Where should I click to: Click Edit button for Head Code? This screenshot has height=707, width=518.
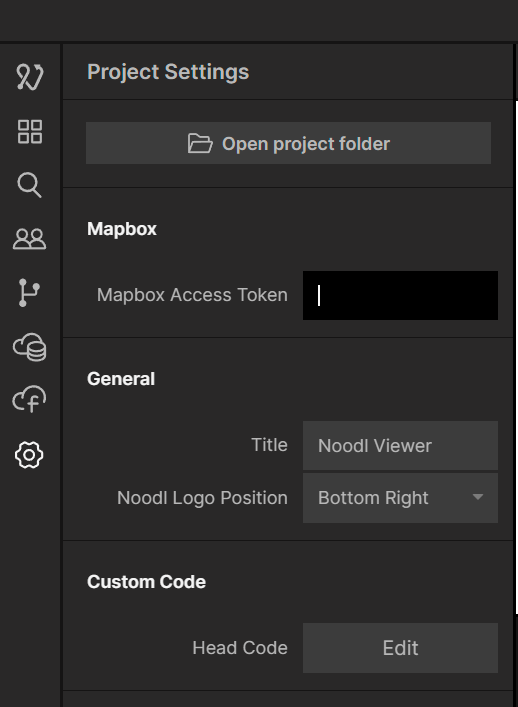point(400,648)
